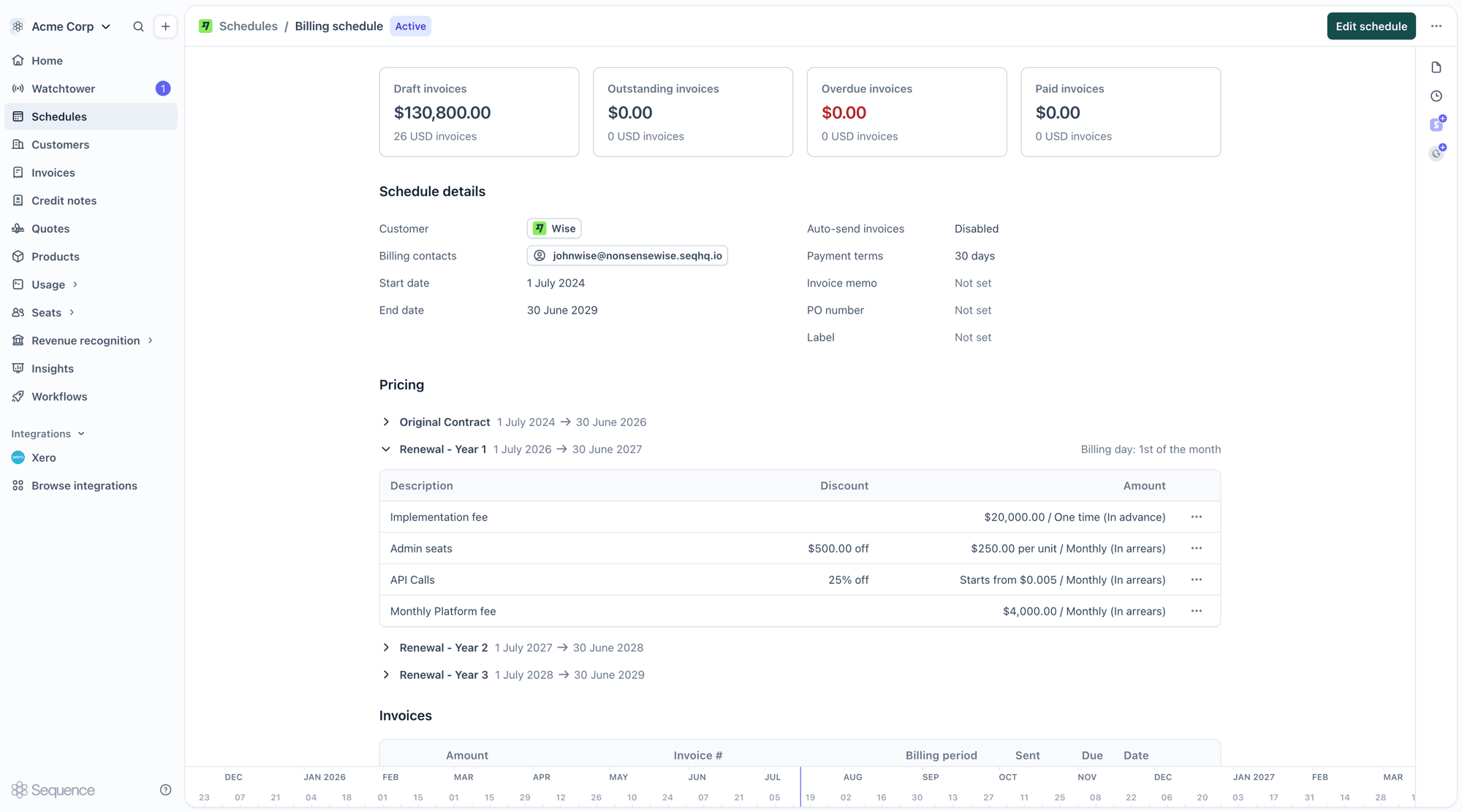The image size is (1462, 812).
Task: Click the '$130,800.00' draft total
Action: coord(442,113)
